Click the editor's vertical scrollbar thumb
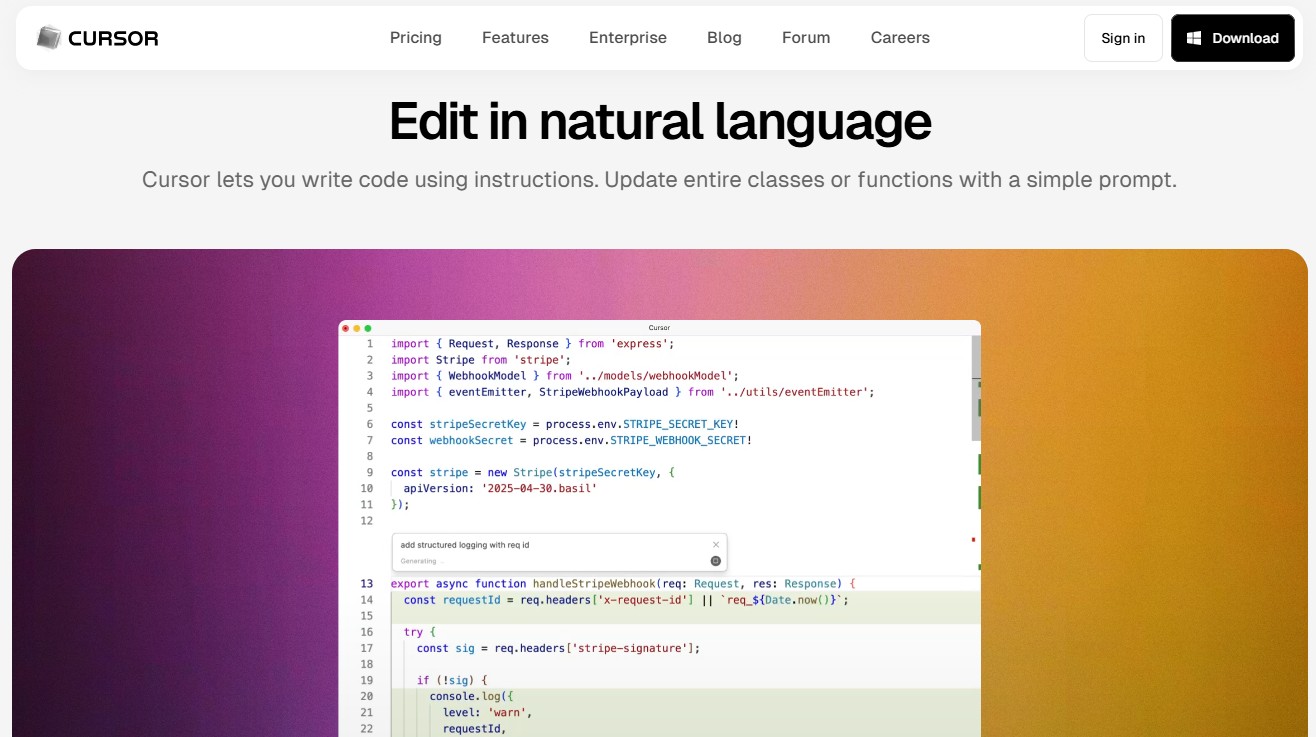 (976, 388)
